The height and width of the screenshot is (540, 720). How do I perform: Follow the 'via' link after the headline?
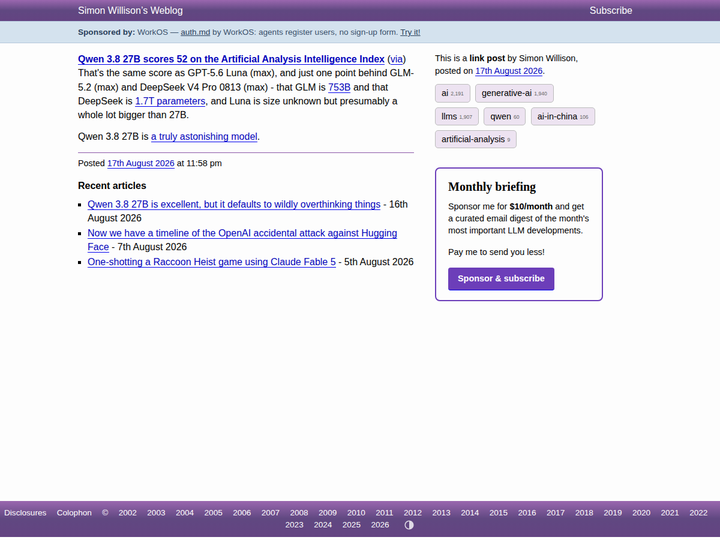[396, 59]
